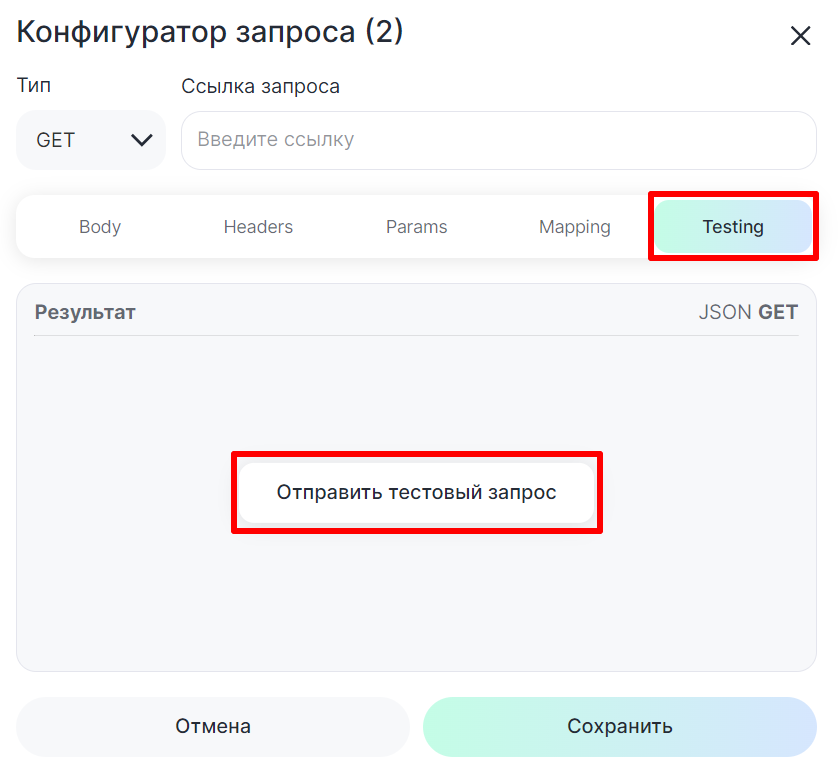Click the chevron arrow beside GET
Screen dimensions: 840x781
[x=141, y=140]
